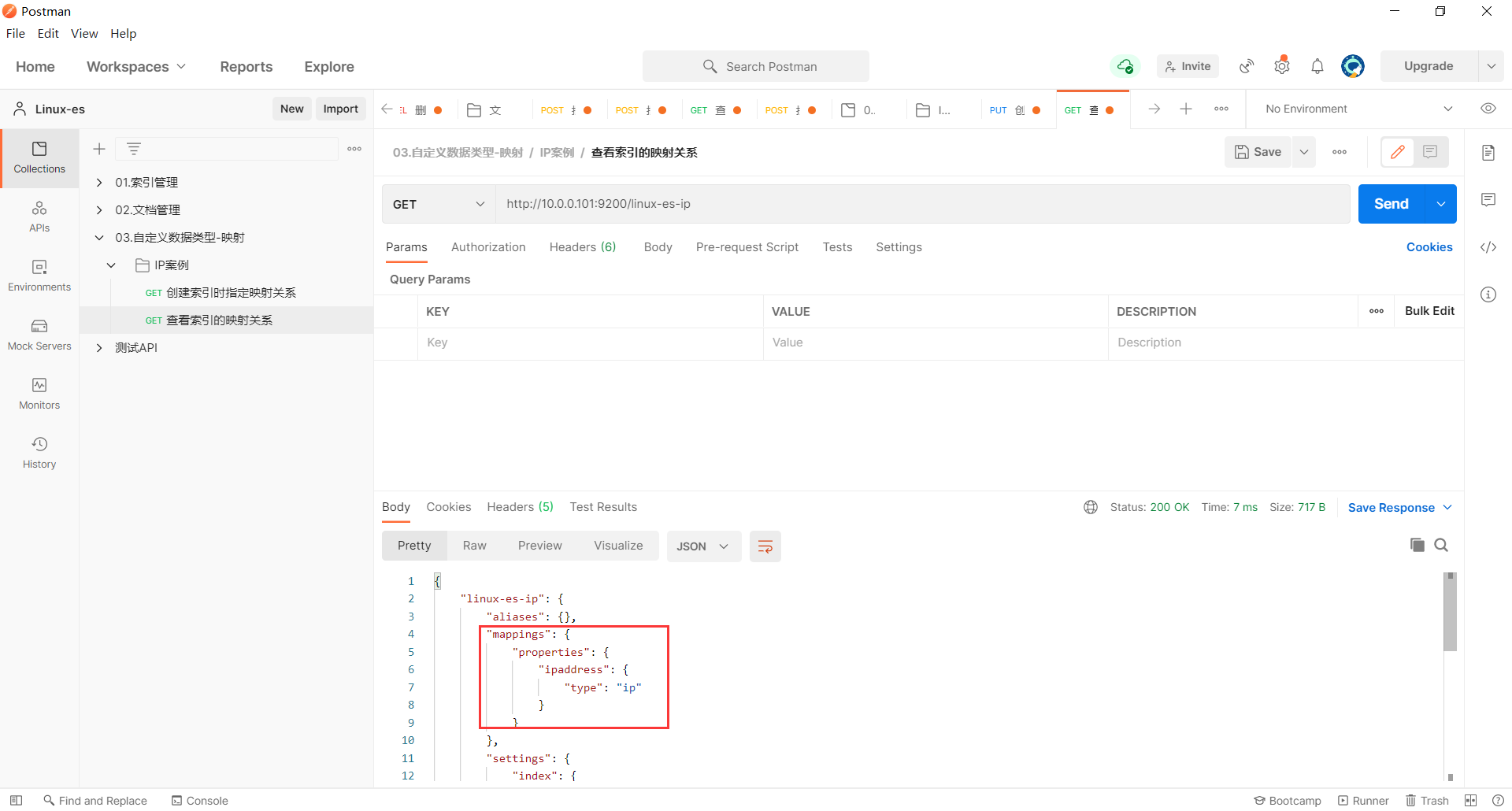Open the APIs sidebar panel

[x=39, y=217]
